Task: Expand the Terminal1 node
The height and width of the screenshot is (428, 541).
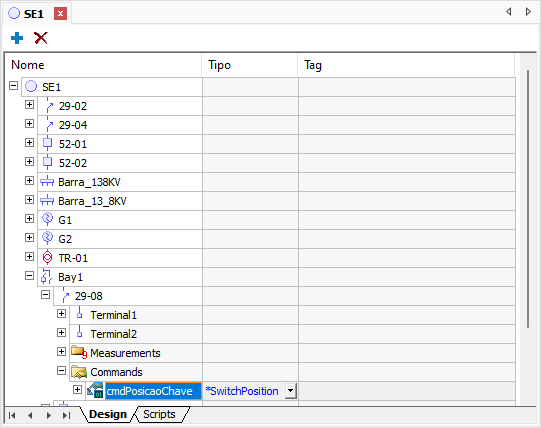Action: click(x=61, y=313)
